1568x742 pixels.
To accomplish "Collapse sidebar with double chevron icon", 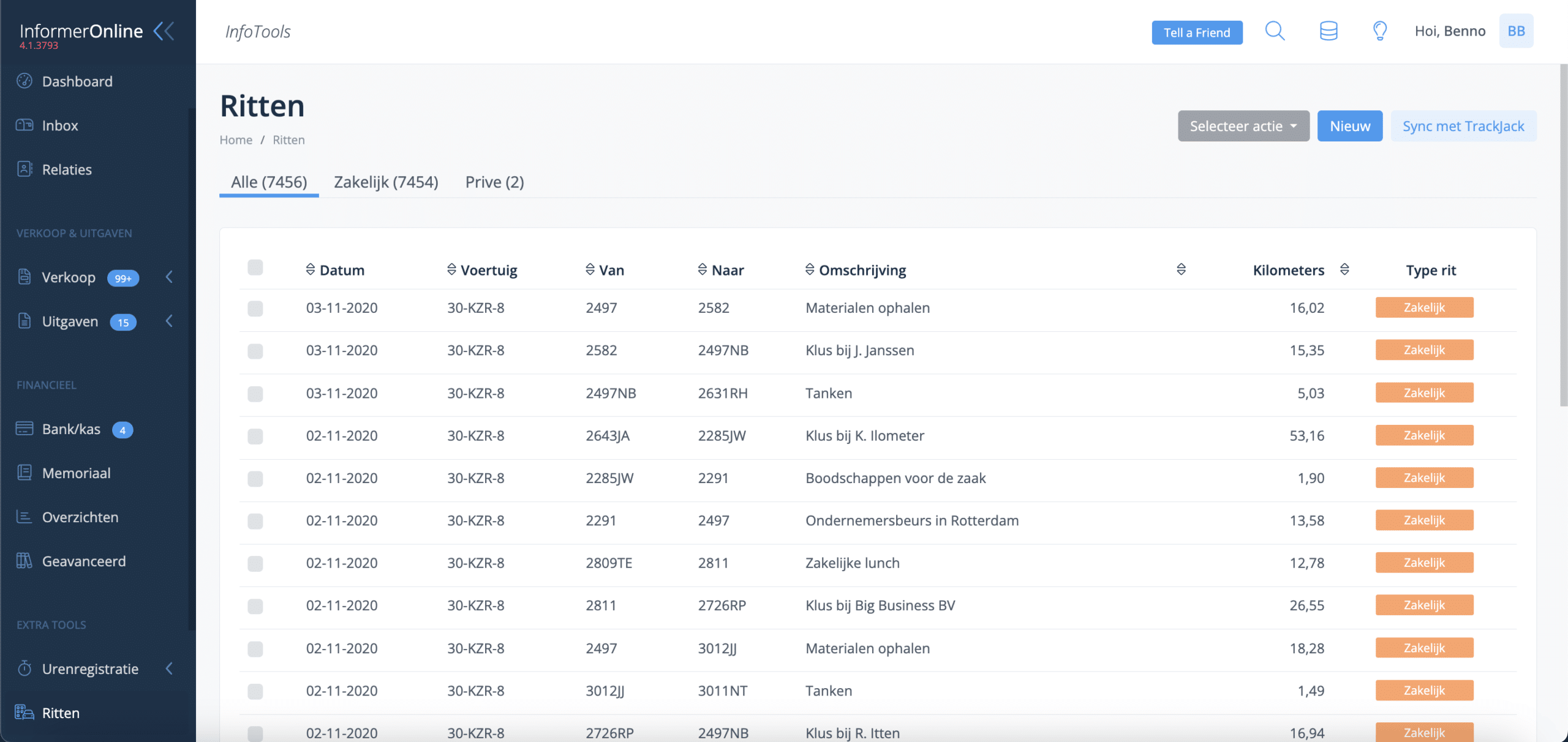I will (x=164, y=31).
